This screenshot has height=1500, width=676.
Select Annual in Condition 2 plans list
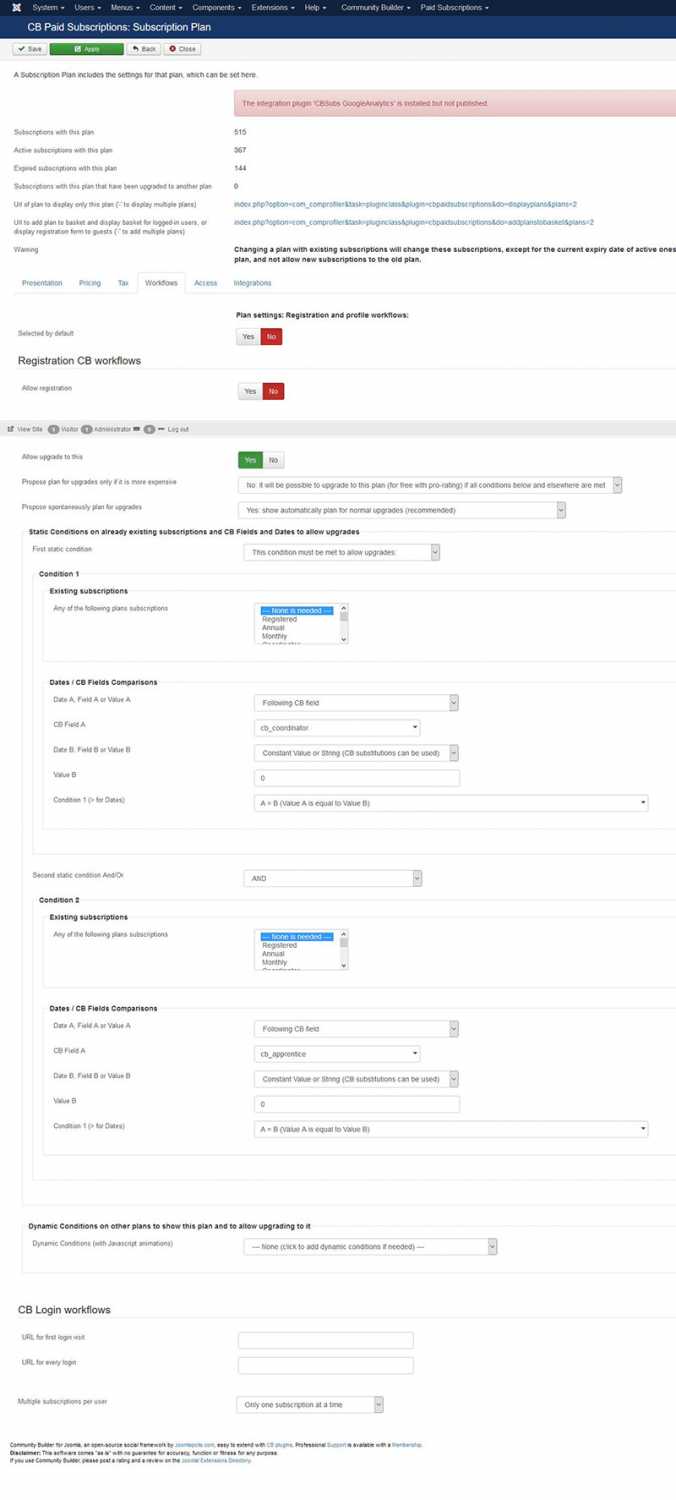(273, 954)
